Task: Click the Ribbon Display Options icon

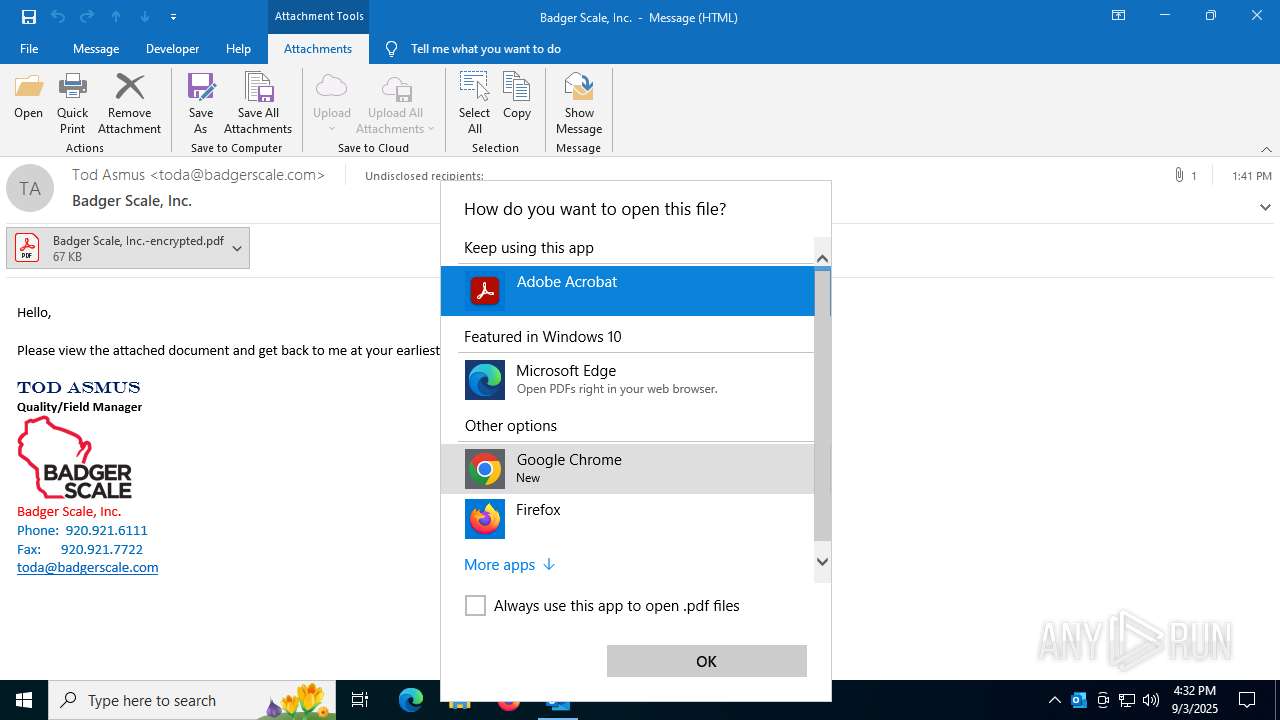Action: pos(1118,16)
